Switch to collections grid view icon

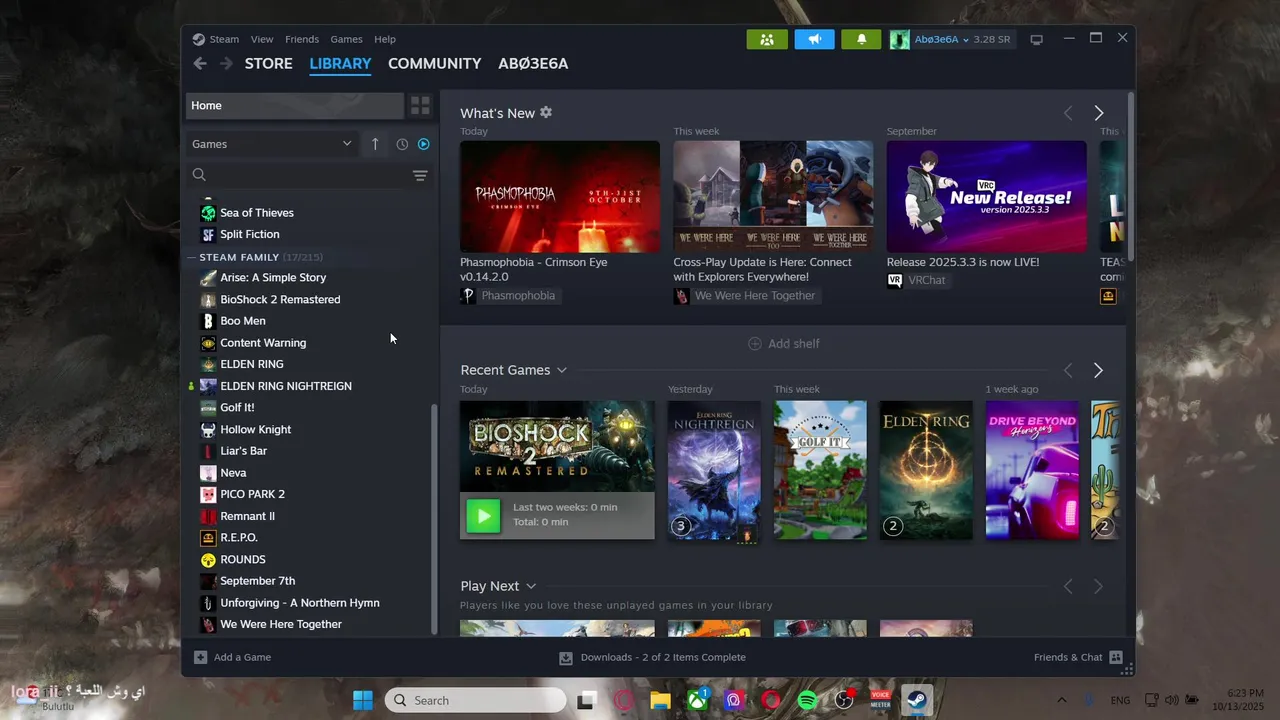[420, 105]
